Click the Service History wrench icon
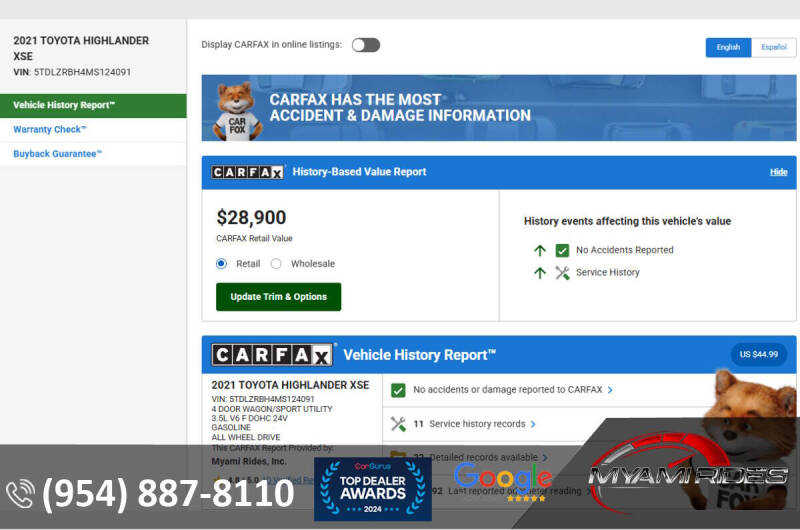The width and height of the screenshot is (800, 530). pyautogui.click(x=562, y=272)
